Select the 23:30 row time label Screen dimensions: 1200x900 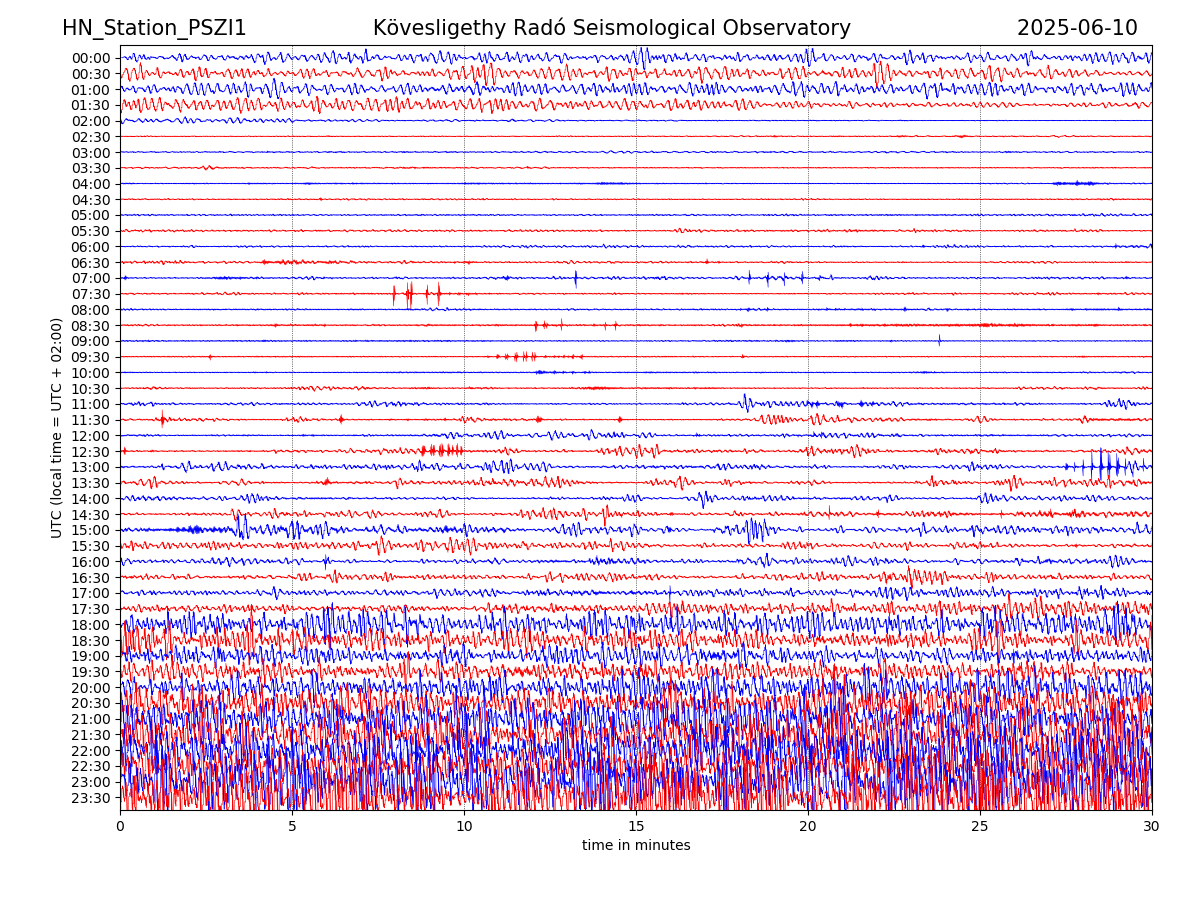point(91,798)
